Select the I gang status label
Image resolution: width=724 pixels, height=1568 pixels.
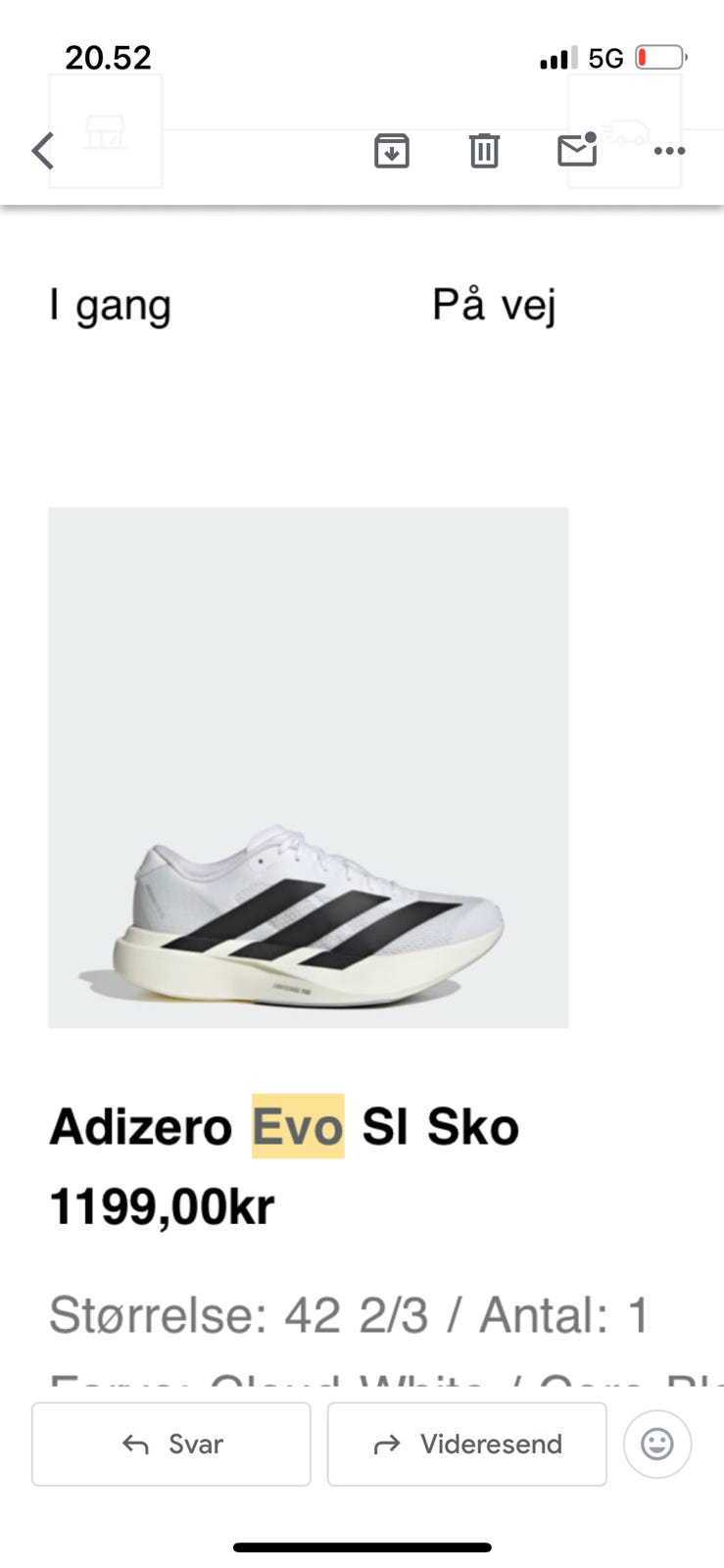coord(111,306)
